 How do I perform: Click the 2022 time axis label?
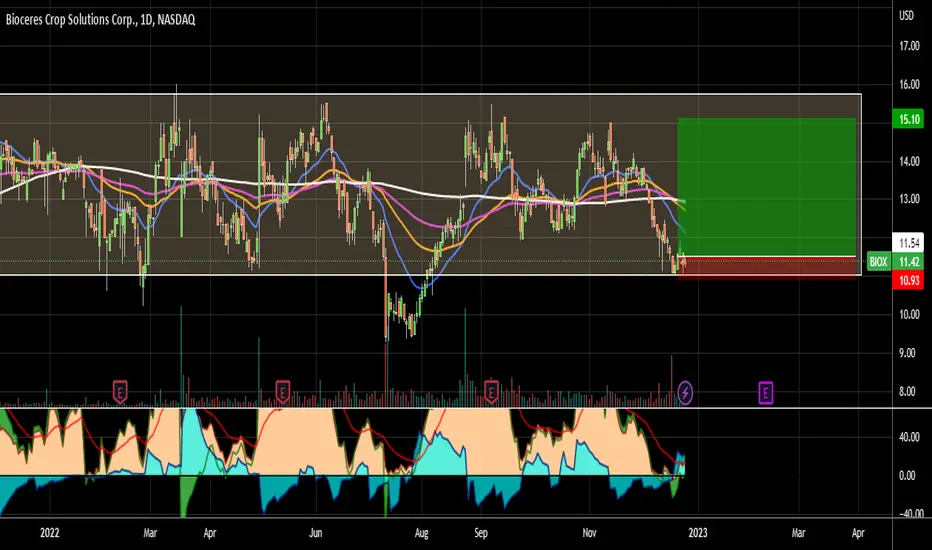50,533
